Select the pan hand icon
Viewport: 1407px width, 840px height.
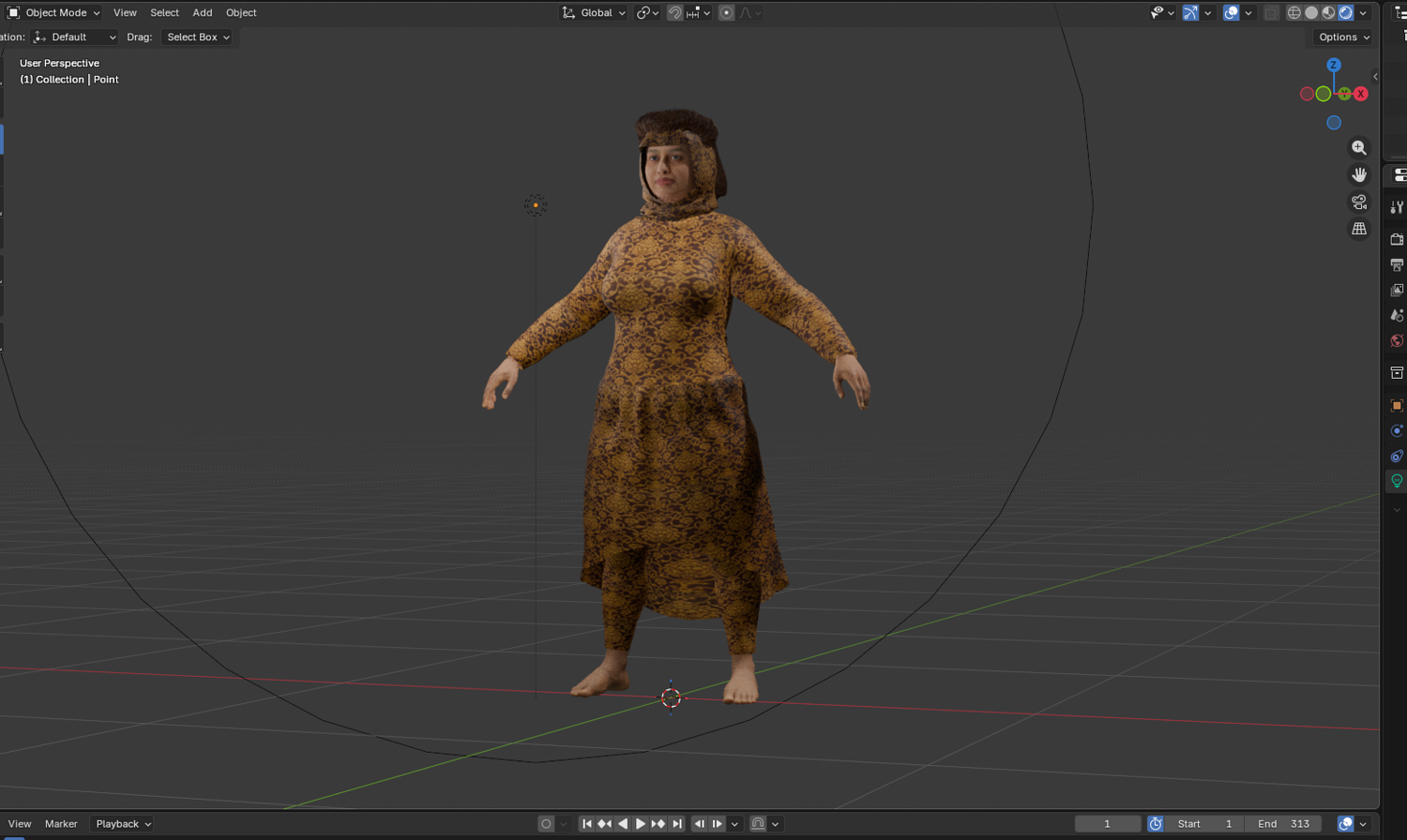click(x=1358, y=175)
